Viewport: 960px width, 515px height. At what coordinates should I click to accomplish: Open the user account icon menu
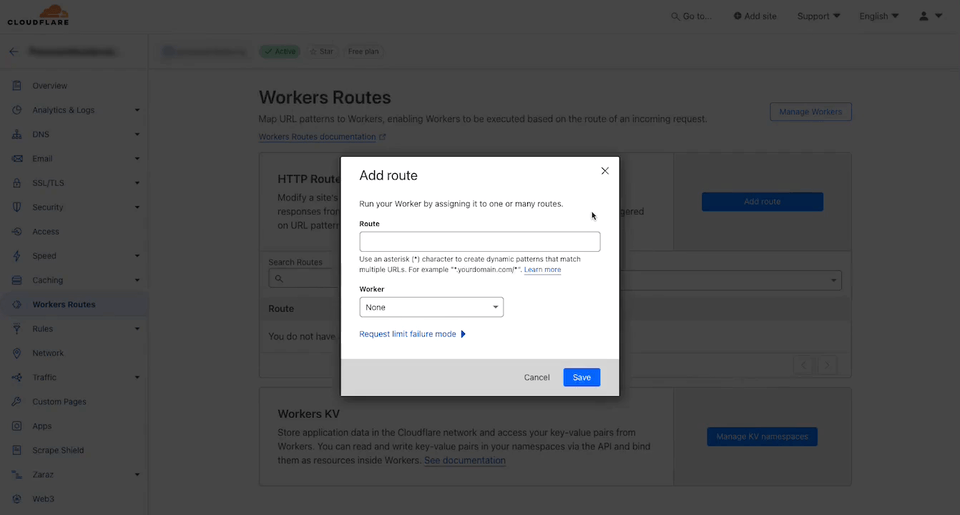coord(930,16)
